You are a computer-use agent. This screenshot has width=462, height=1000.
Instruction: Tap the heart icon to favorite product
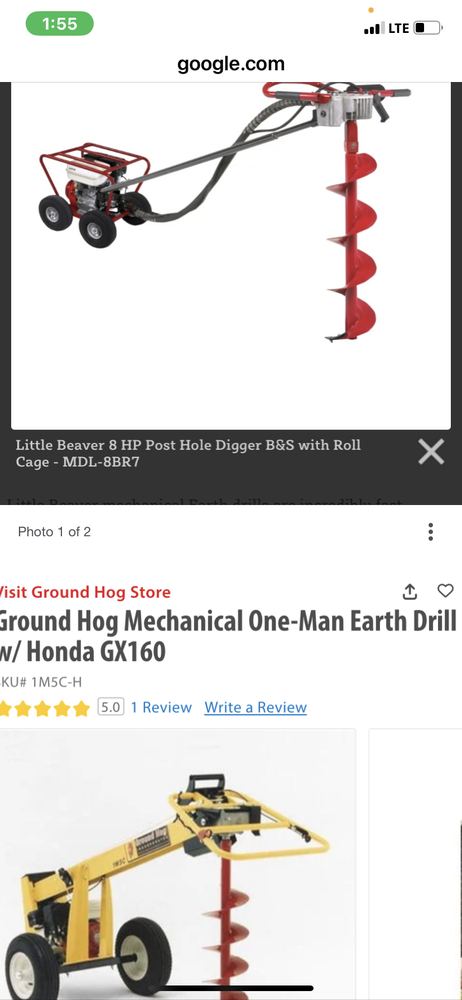[x=445, y=591]
